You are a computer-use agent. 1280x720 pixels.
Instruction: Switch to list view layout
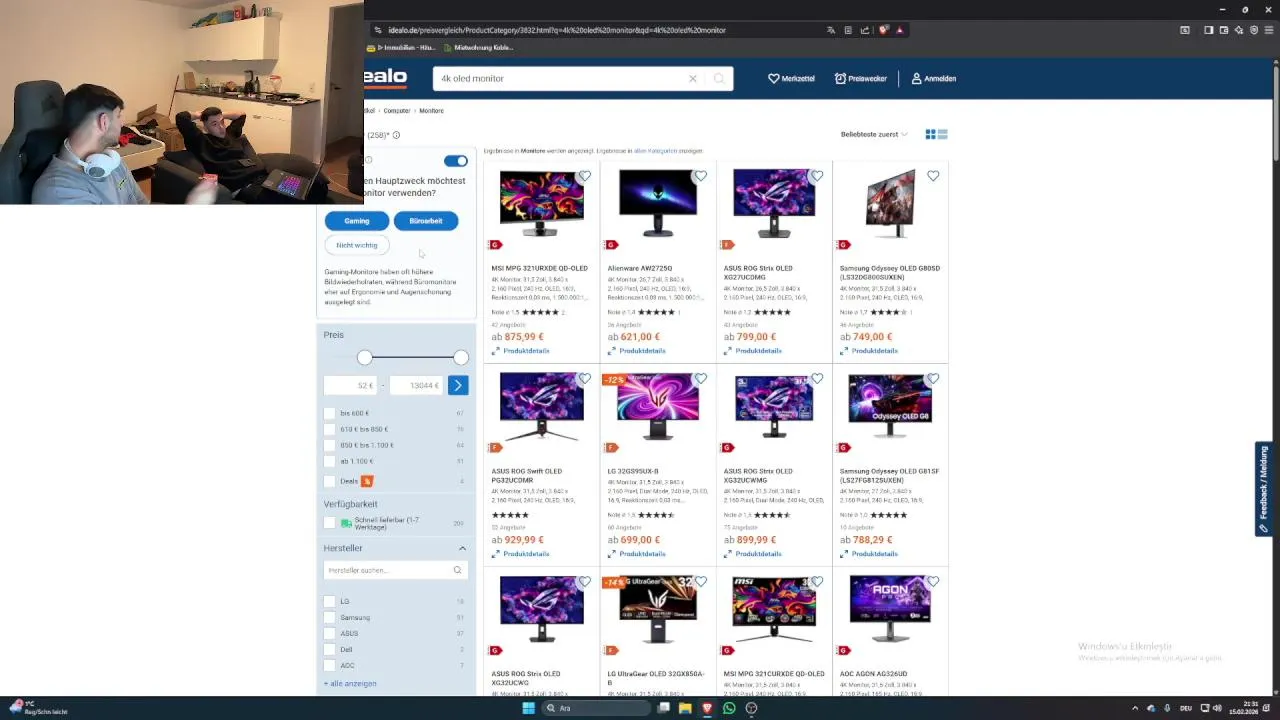pos(942,134)
